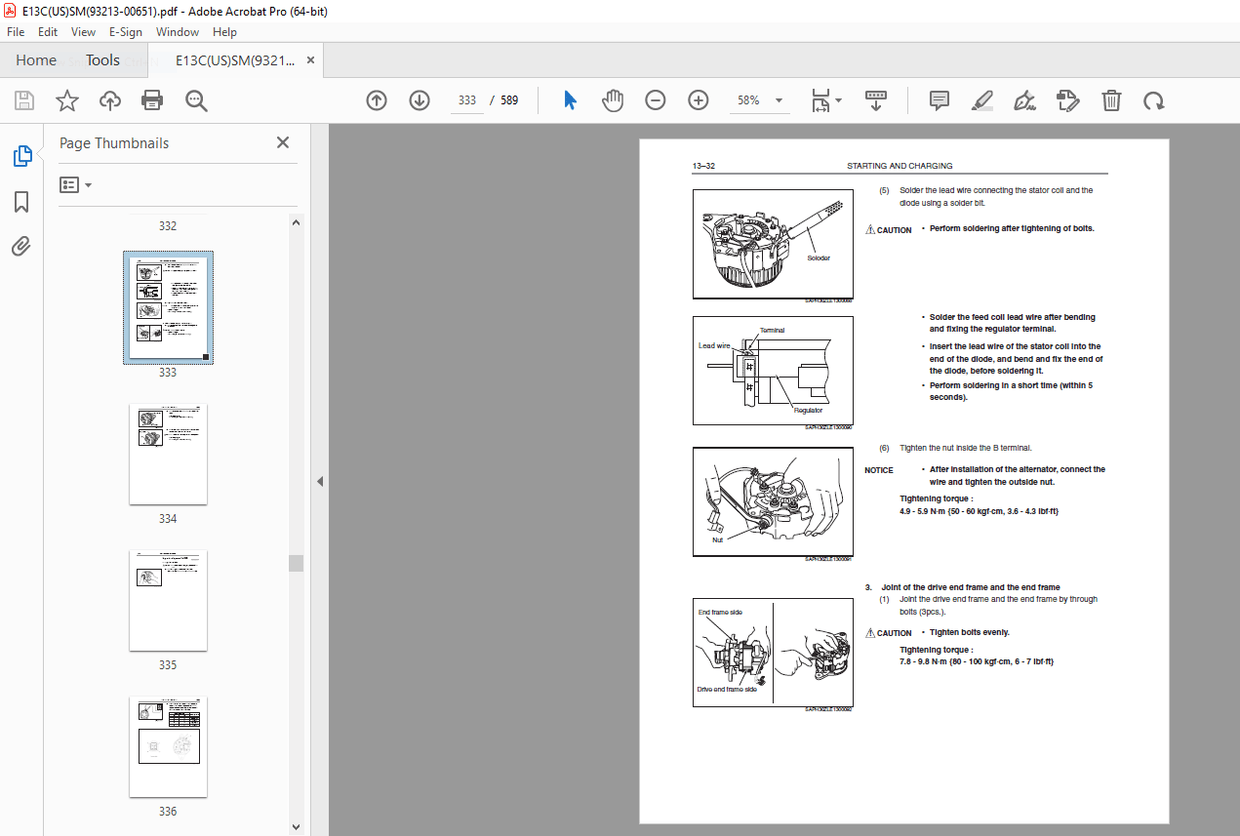Viewport: 1240px width, 836px height.
Task: Click the Save file icon
Action: [x=24, y=100]
